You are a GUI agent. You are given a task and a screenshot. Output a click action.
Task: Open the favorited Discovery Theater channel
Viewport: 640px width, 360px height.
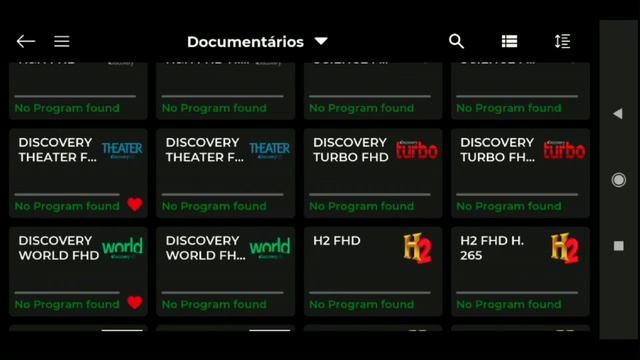click(78, 173)
